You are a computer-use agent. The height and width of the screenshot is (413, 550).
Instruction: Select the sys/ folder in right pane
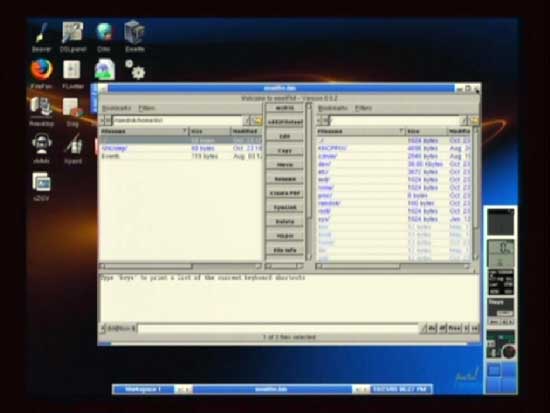[x=394, y=219]
